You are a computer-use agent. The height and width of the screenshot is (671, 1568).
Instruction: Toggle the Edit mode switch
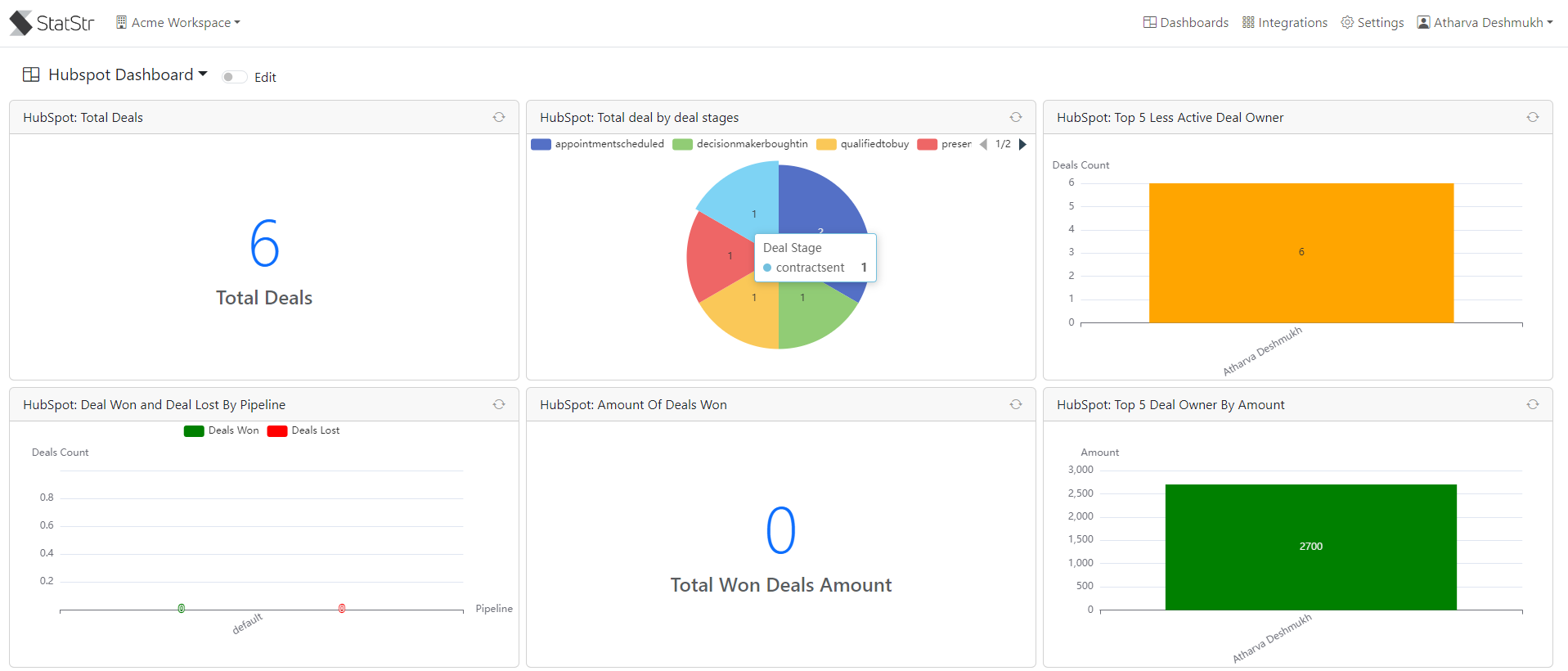234,77
